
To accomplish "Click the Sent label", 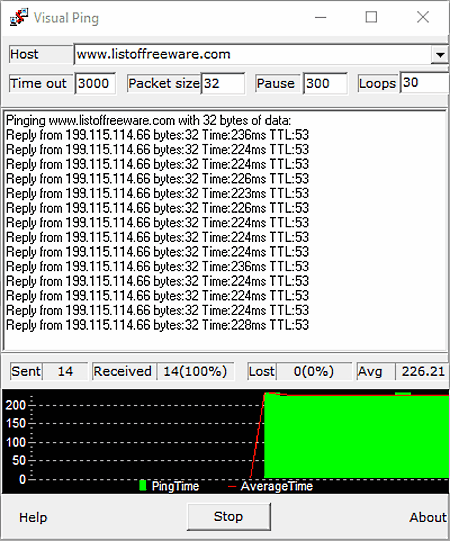I will 26,371.
